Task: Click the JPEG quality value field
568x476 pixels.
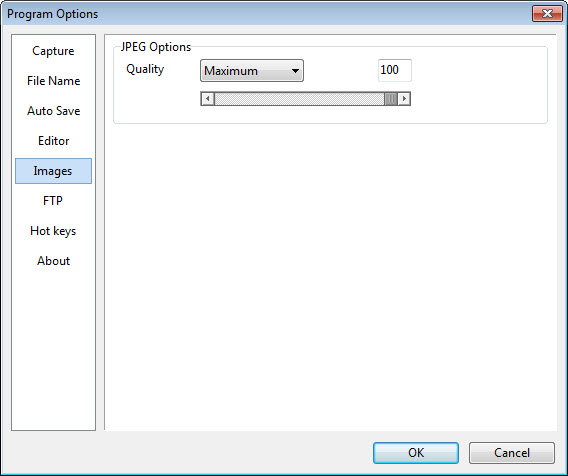Action: pyautogui.click(x=394, y=70)
